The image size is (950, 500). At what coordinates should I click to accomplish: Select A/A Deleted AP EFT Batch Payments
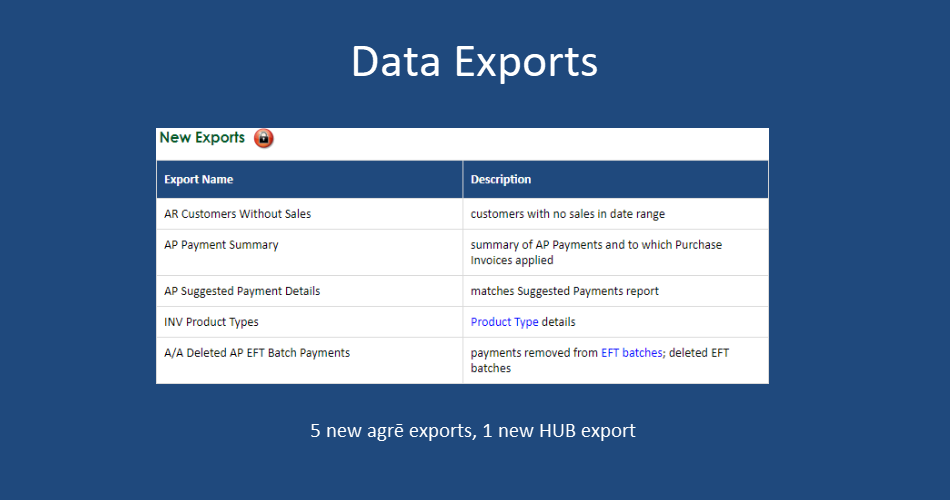click(257, 353)
